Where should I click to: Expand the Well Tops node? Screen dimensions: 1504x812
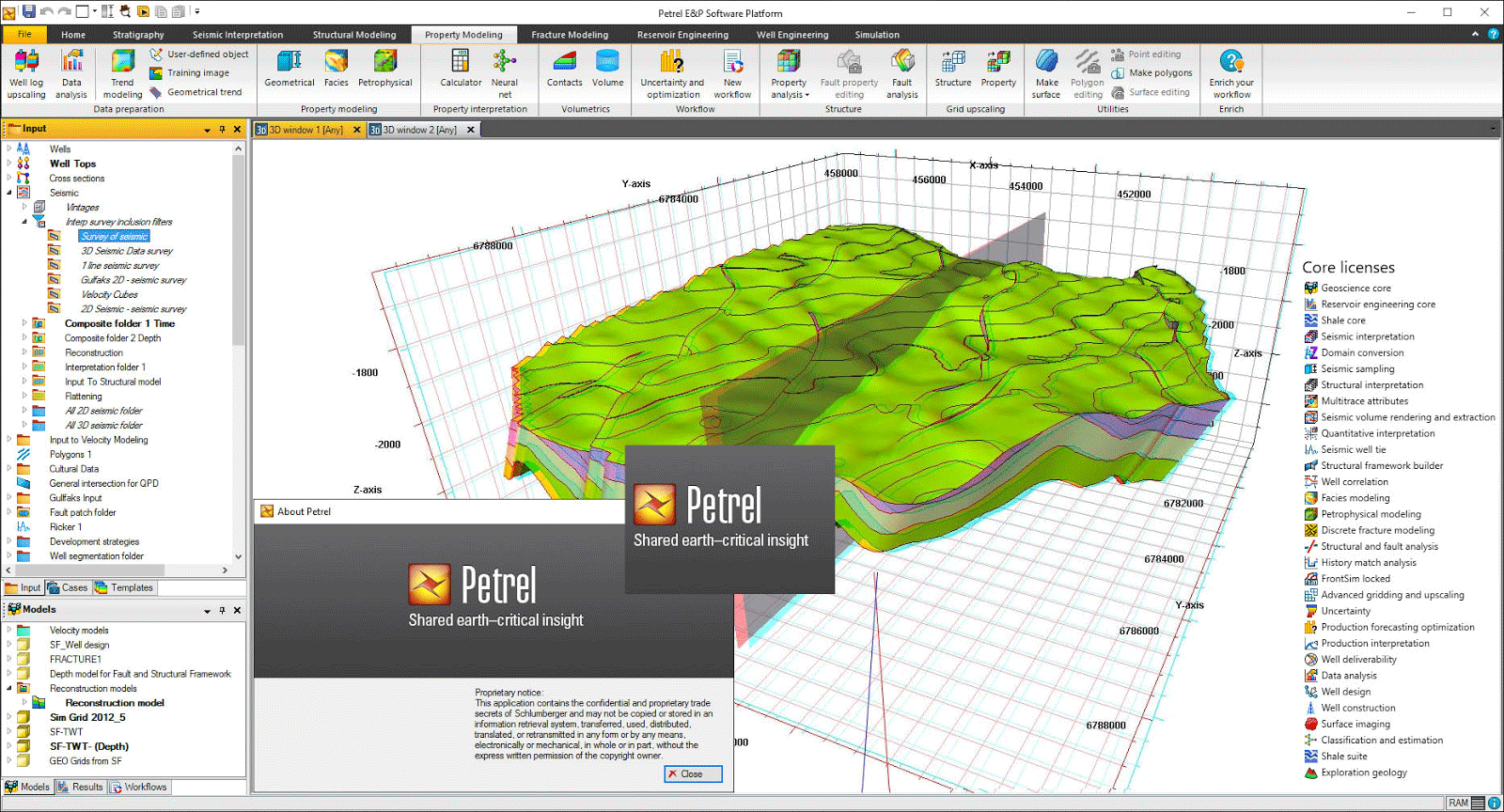[x=9, y=164]
